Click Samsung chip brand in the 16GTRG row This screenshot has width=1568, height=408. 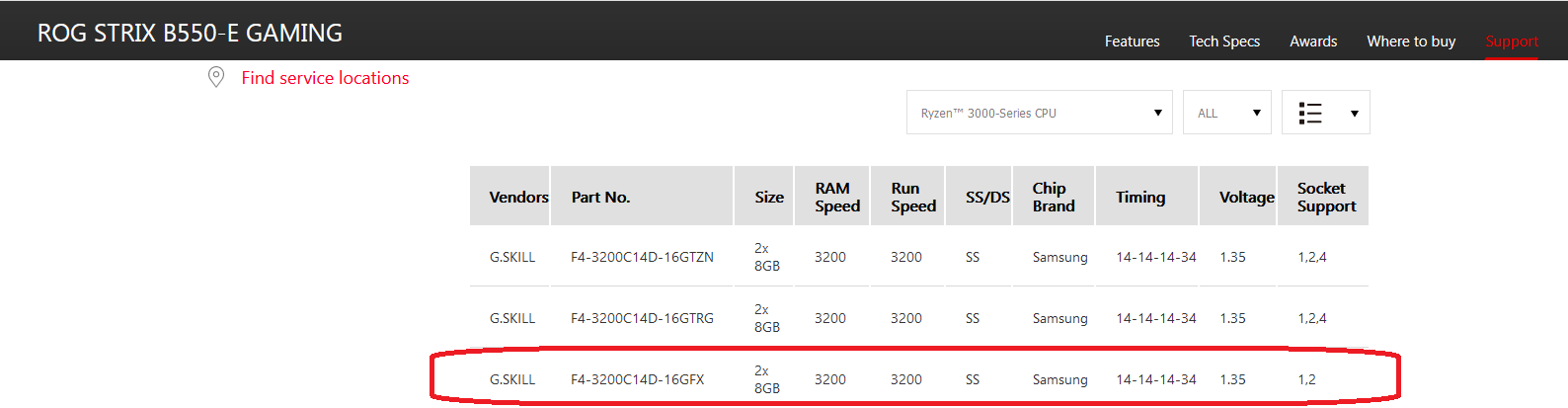(x=1060, y=318)
